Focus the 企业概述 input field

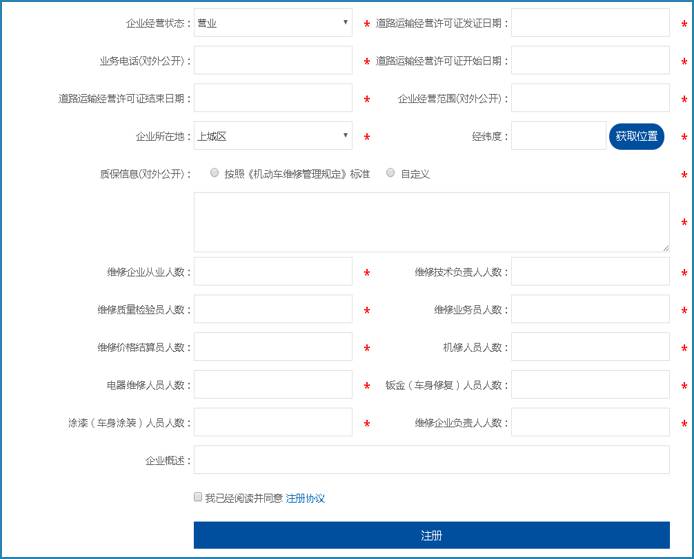click(x=432, y=459)
